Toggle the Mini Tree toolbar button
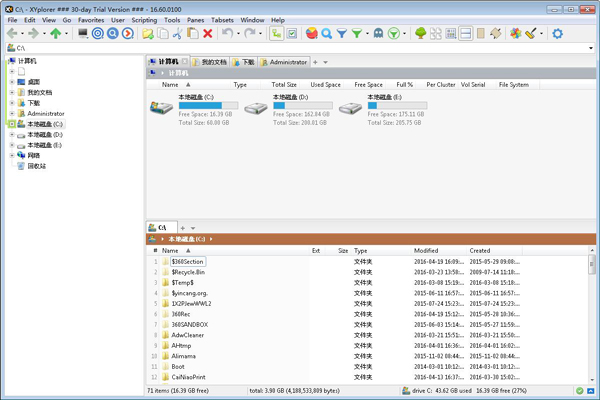 coord(276,34)
